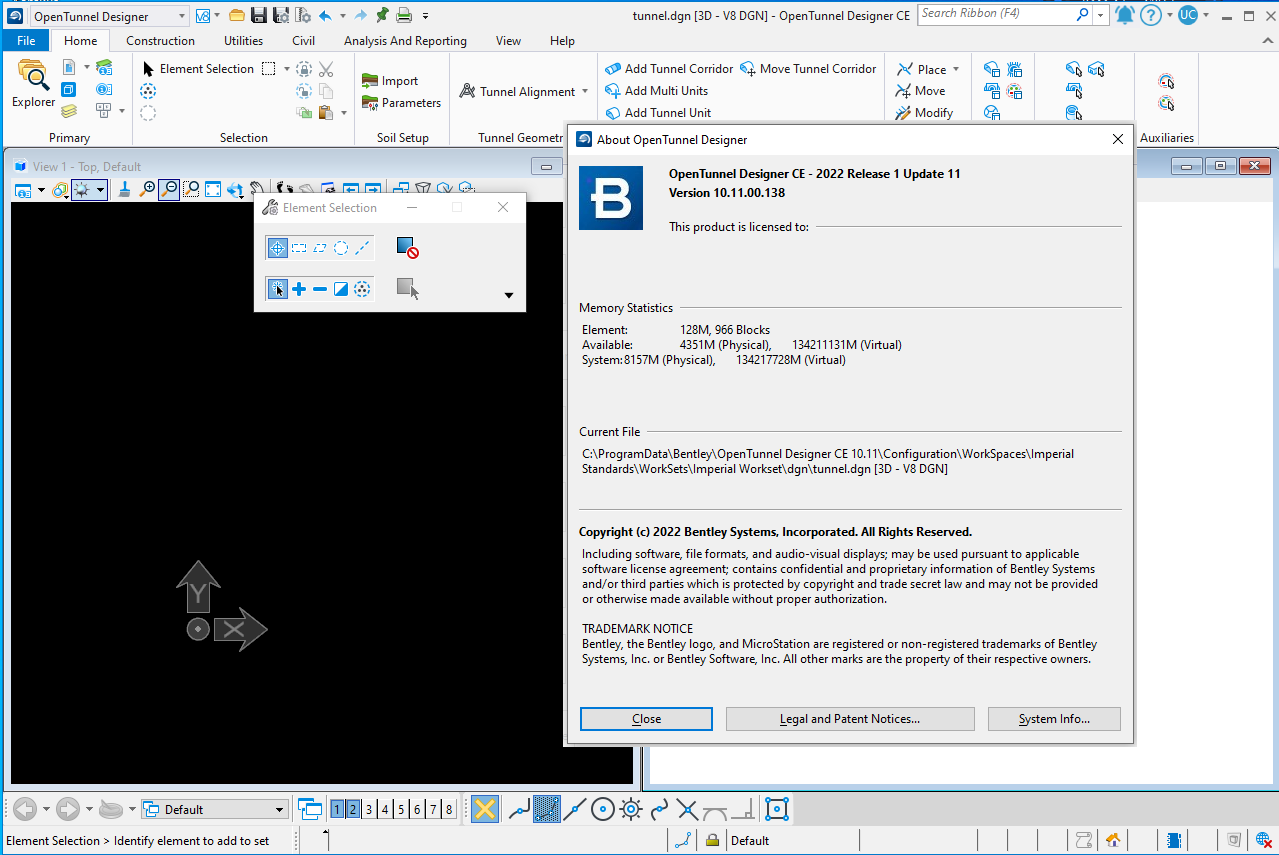Click the Import soil setup tool
Screen dimensions: 1279x855
click(x=390, y=81)
